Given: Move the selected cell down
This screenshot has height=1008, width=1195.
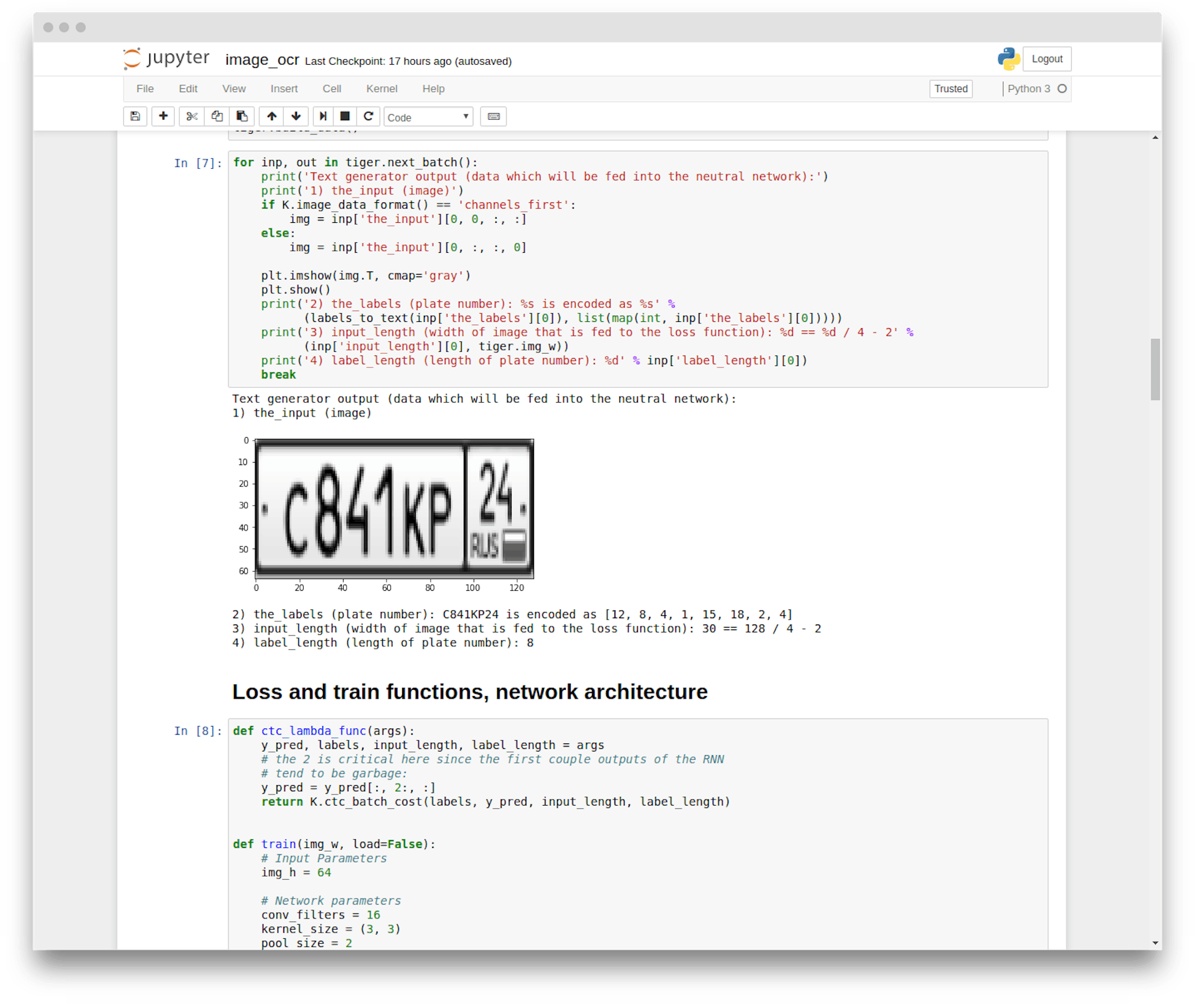Looking at the screenshot, I should [x=296, y=116].
